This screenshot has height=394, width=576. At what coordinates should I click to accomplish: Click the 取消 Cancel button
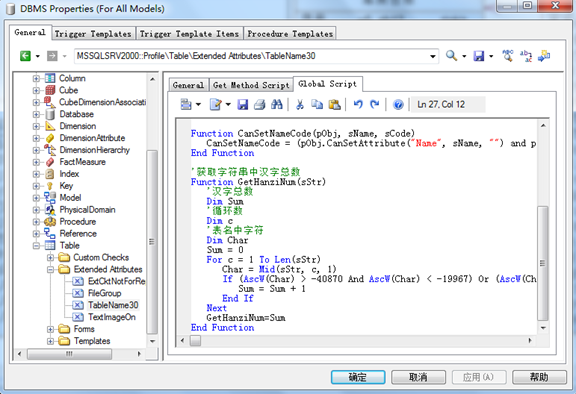tap(418, 377)
